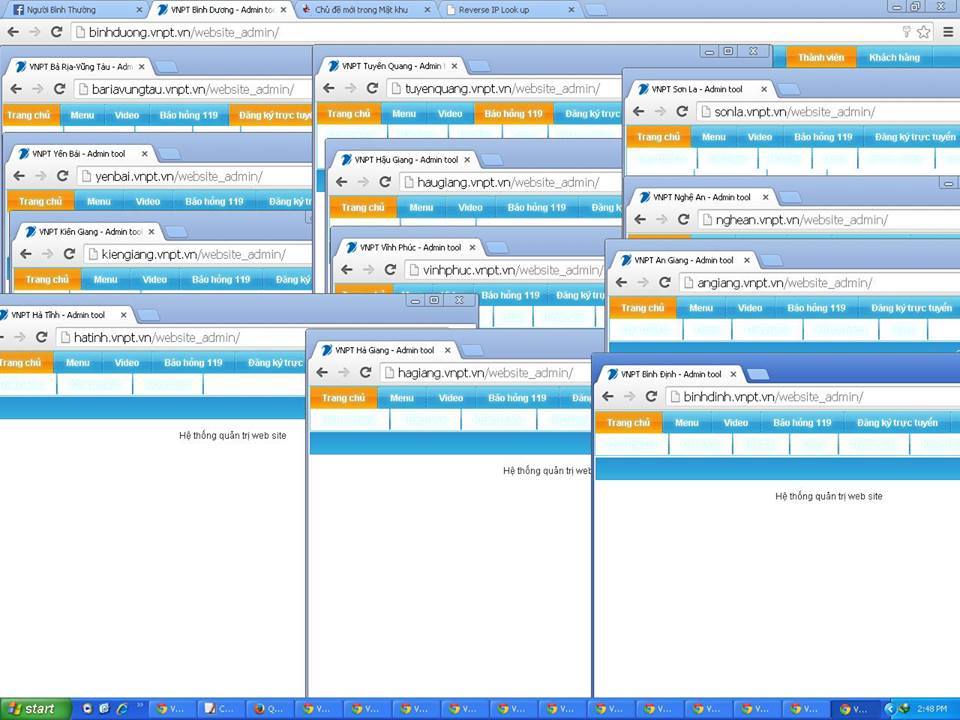Go back in the Bình Dương main window
The image size is (960, 720).
13,32
